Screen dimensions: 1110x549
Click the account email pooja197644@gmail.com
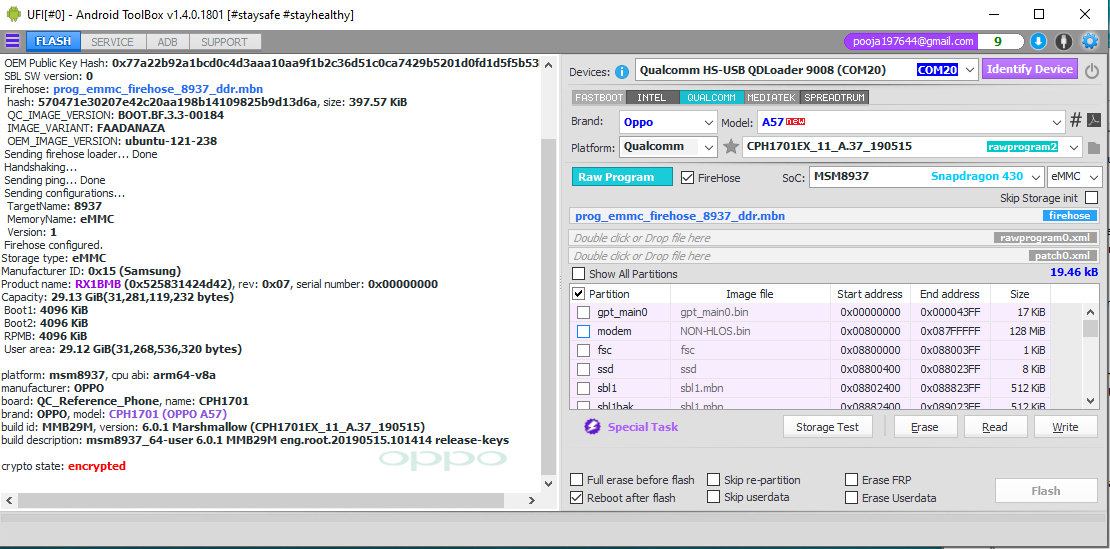point(911,42)
